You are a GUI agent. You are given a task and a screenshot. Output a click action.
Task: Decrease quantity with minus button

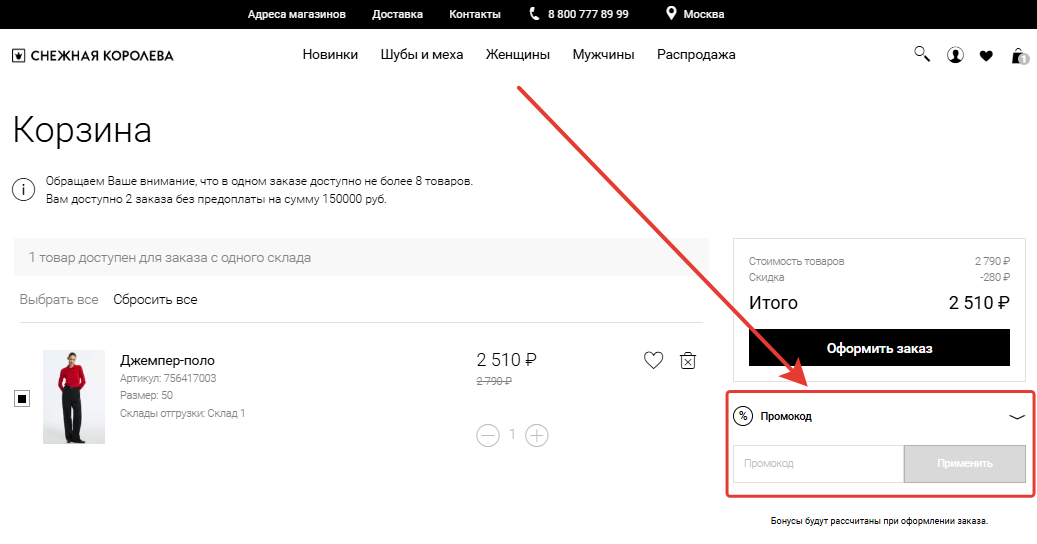coord(488,435)
